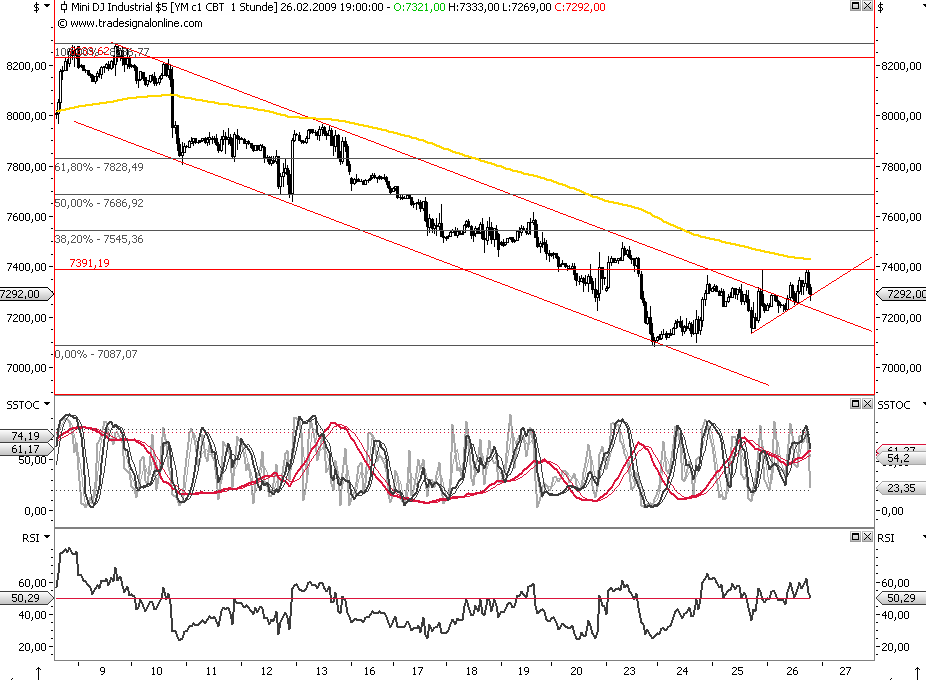Expand the left RSI indicator dropdown
926x680 pixels.
(x=47, y=537)
